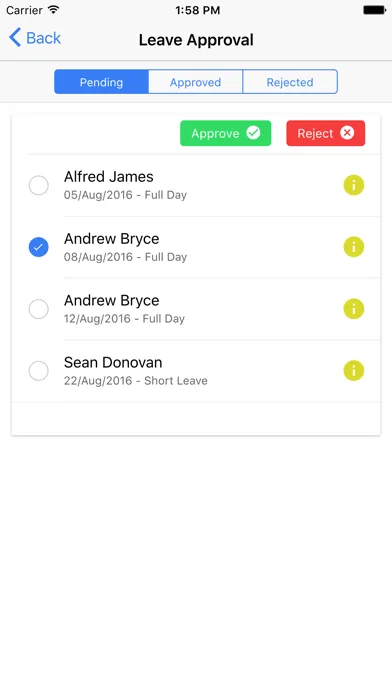Click the Back chevron arrow icon
This screenshot has height=696, width=392.
[15, 37]
